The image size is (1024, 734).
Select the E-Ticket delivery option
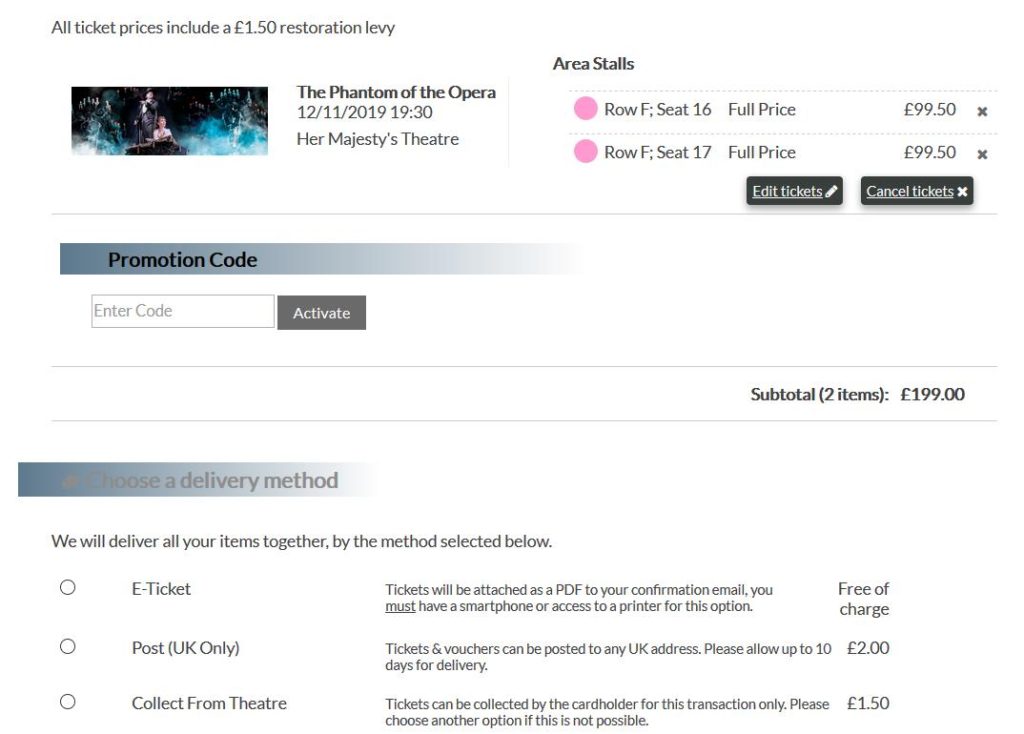[68, 588]
